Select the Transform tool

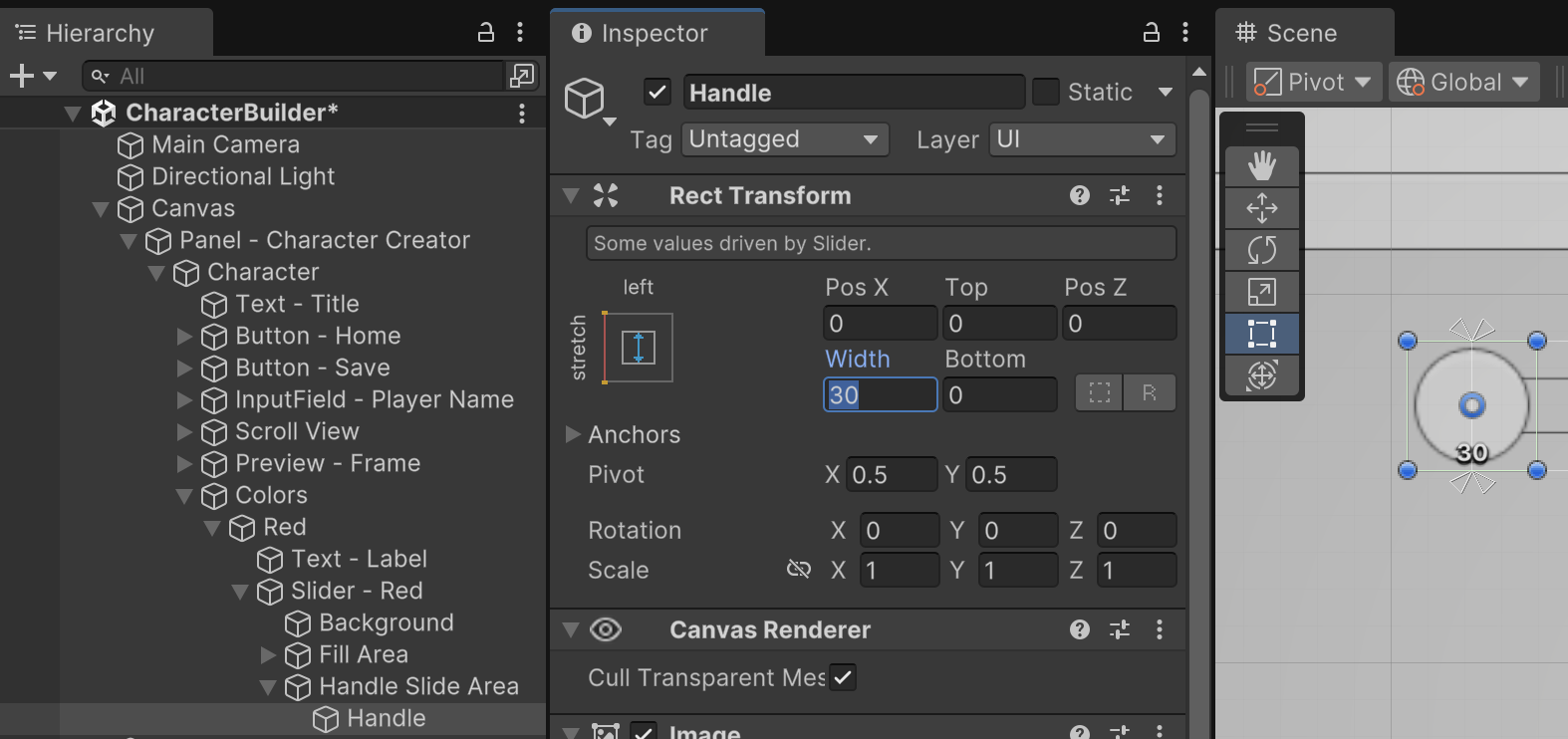(x=1261, y=375)
